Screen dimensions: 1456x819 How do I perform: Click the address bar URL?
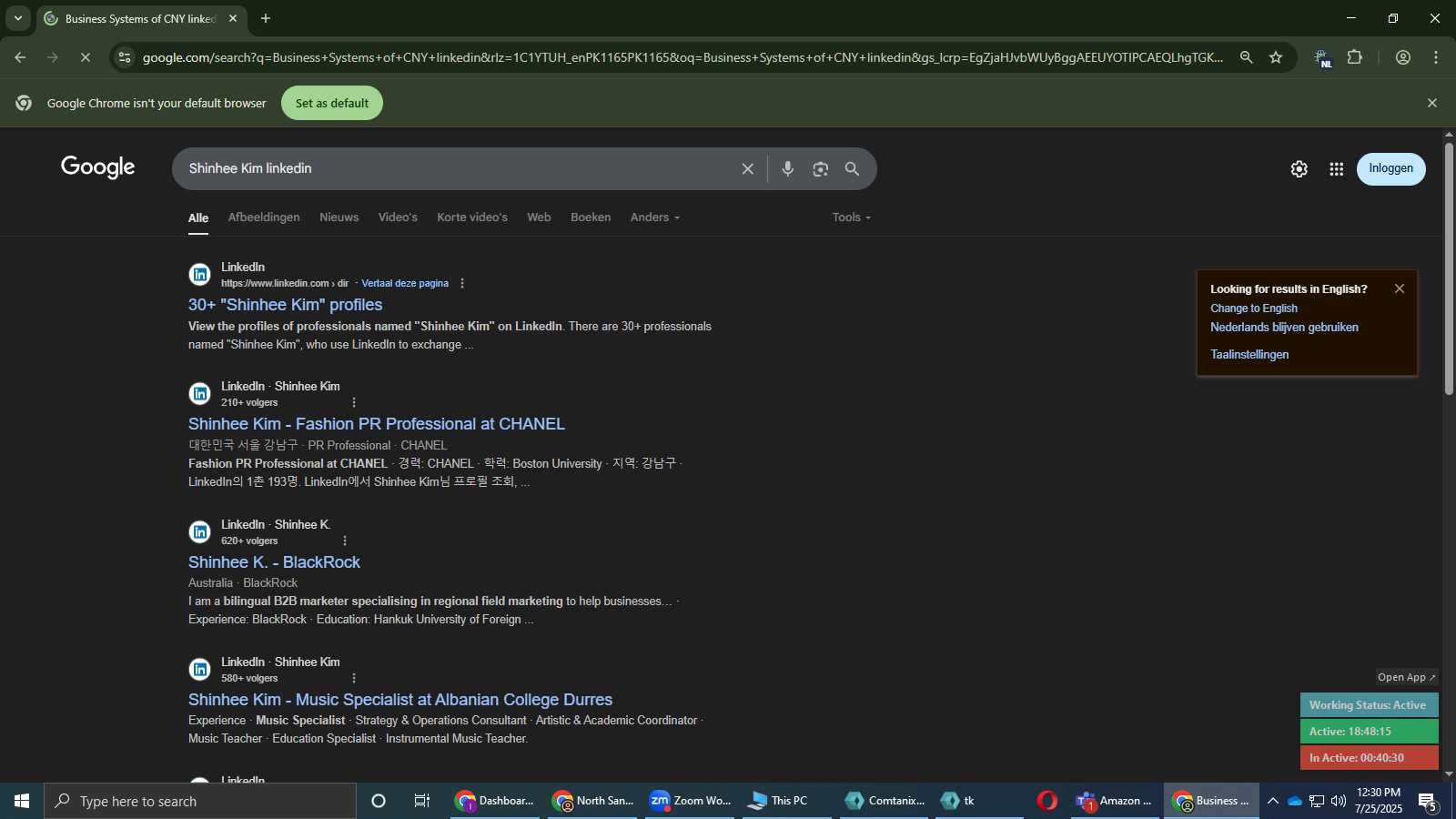(682, 57)
